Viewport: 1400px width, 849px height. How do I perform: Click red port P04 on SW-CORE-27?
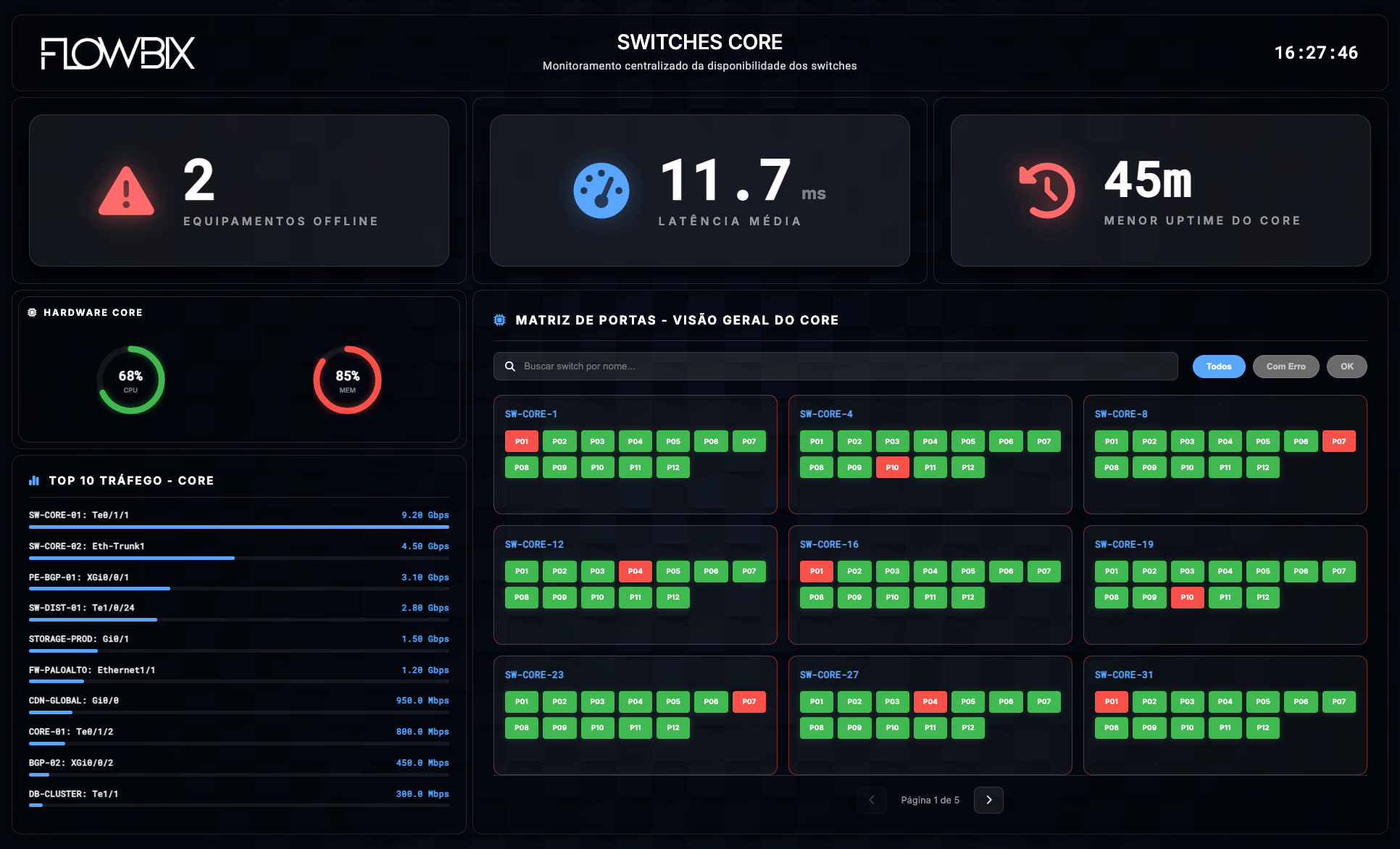pos(930,702)
